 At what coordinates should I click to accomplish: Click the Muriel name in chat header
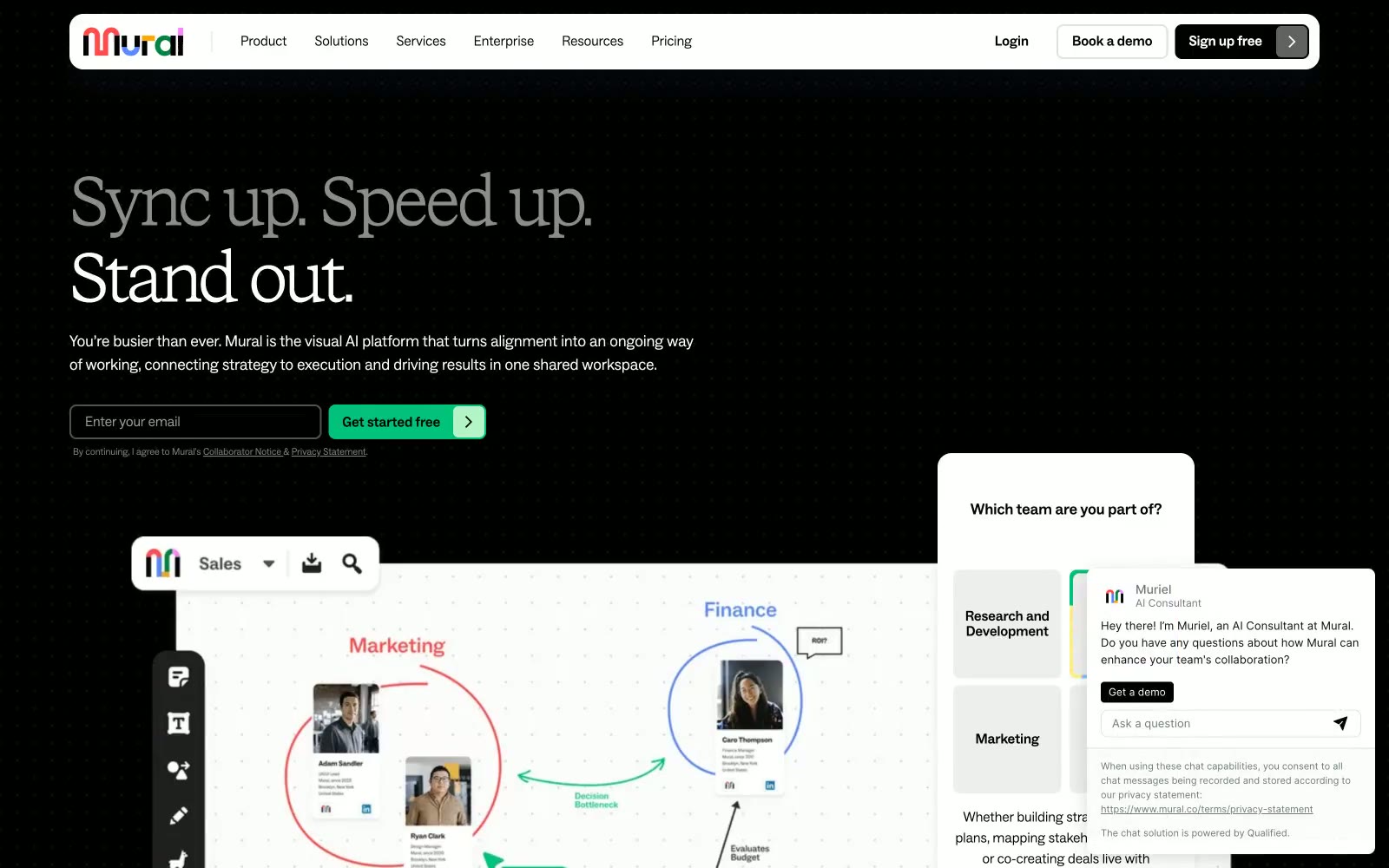1153,589
